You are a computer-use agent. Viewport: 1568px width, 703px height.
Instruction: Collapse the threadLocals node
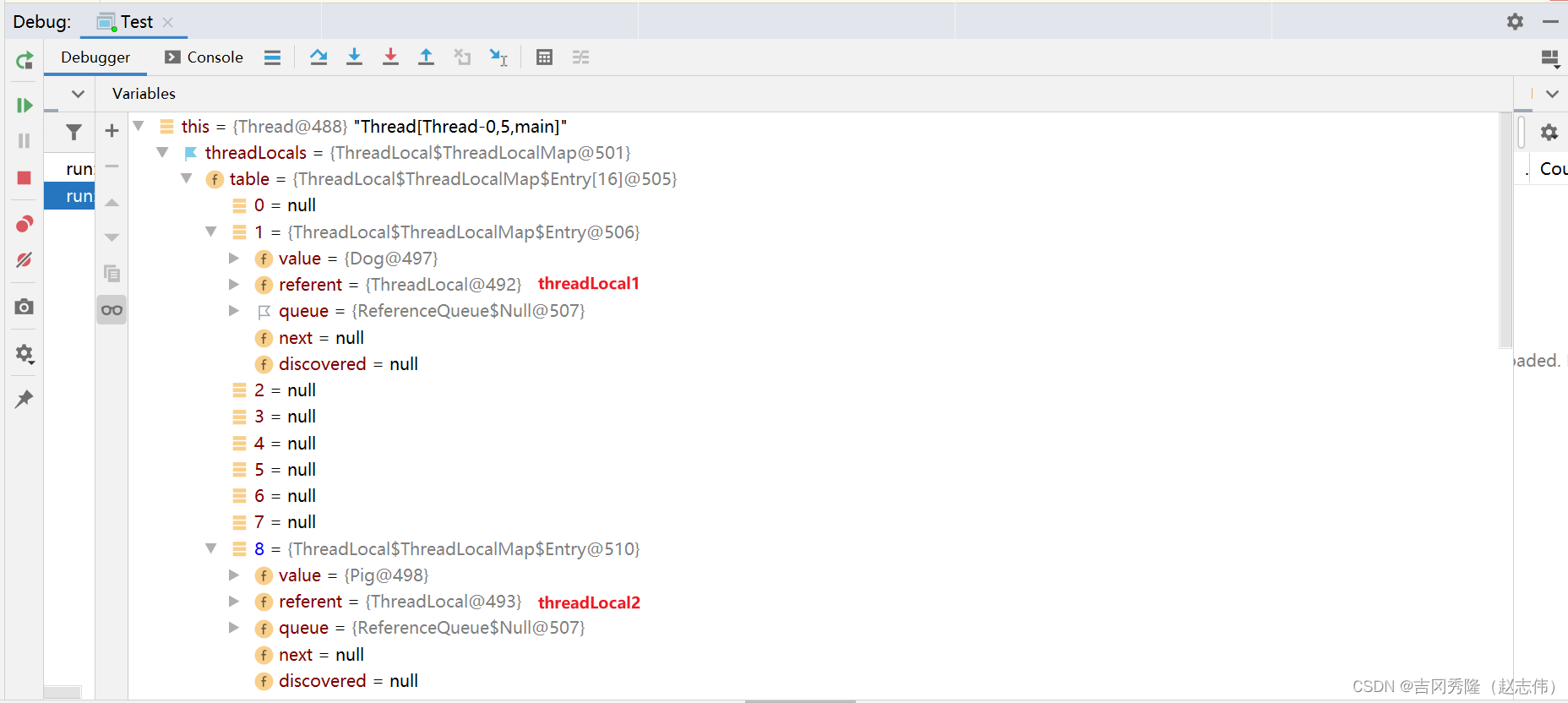click(162, 152)
